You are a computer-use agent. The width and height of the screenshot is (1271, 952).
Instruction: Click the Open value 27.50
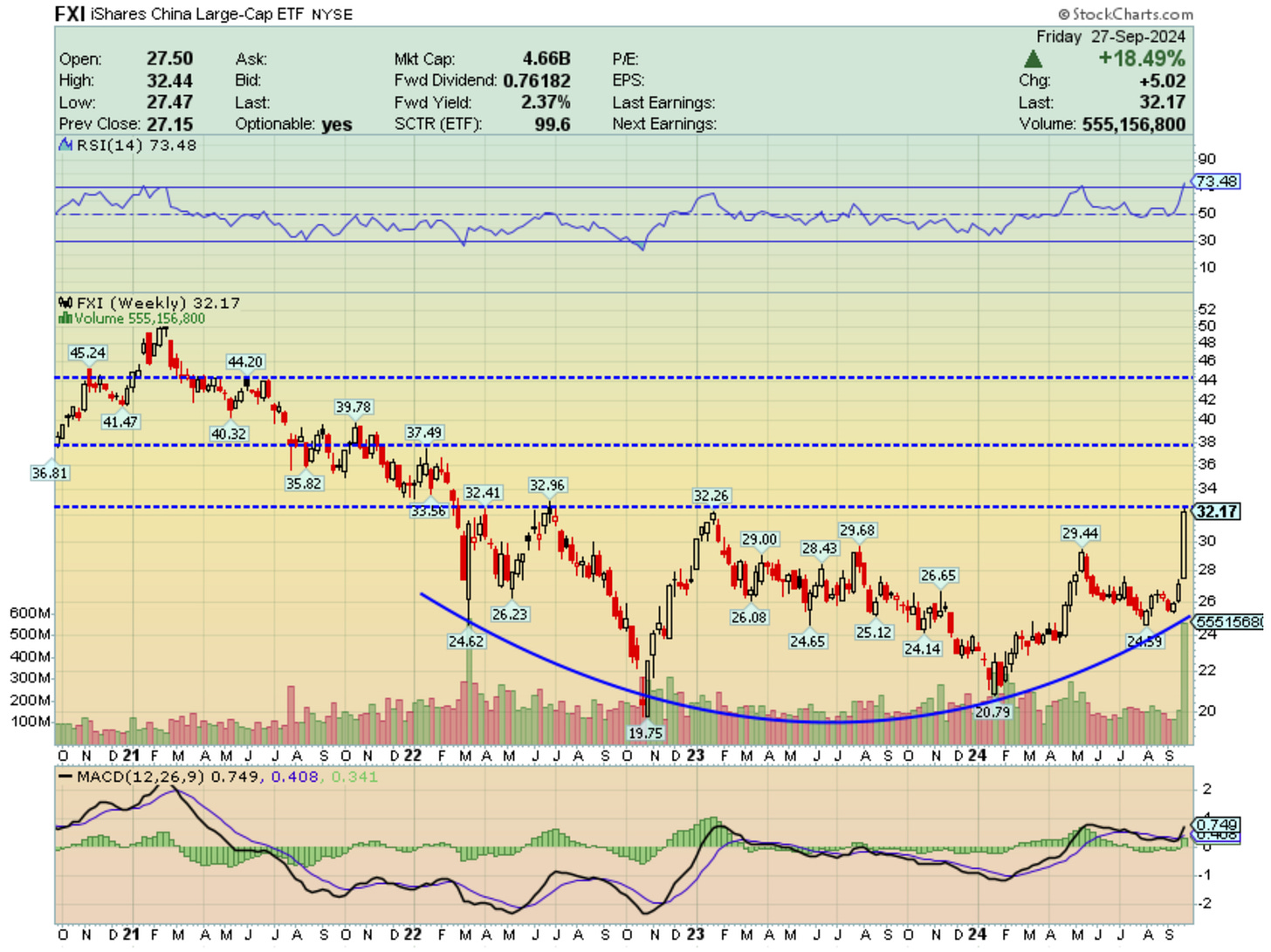tap(169, 58)
